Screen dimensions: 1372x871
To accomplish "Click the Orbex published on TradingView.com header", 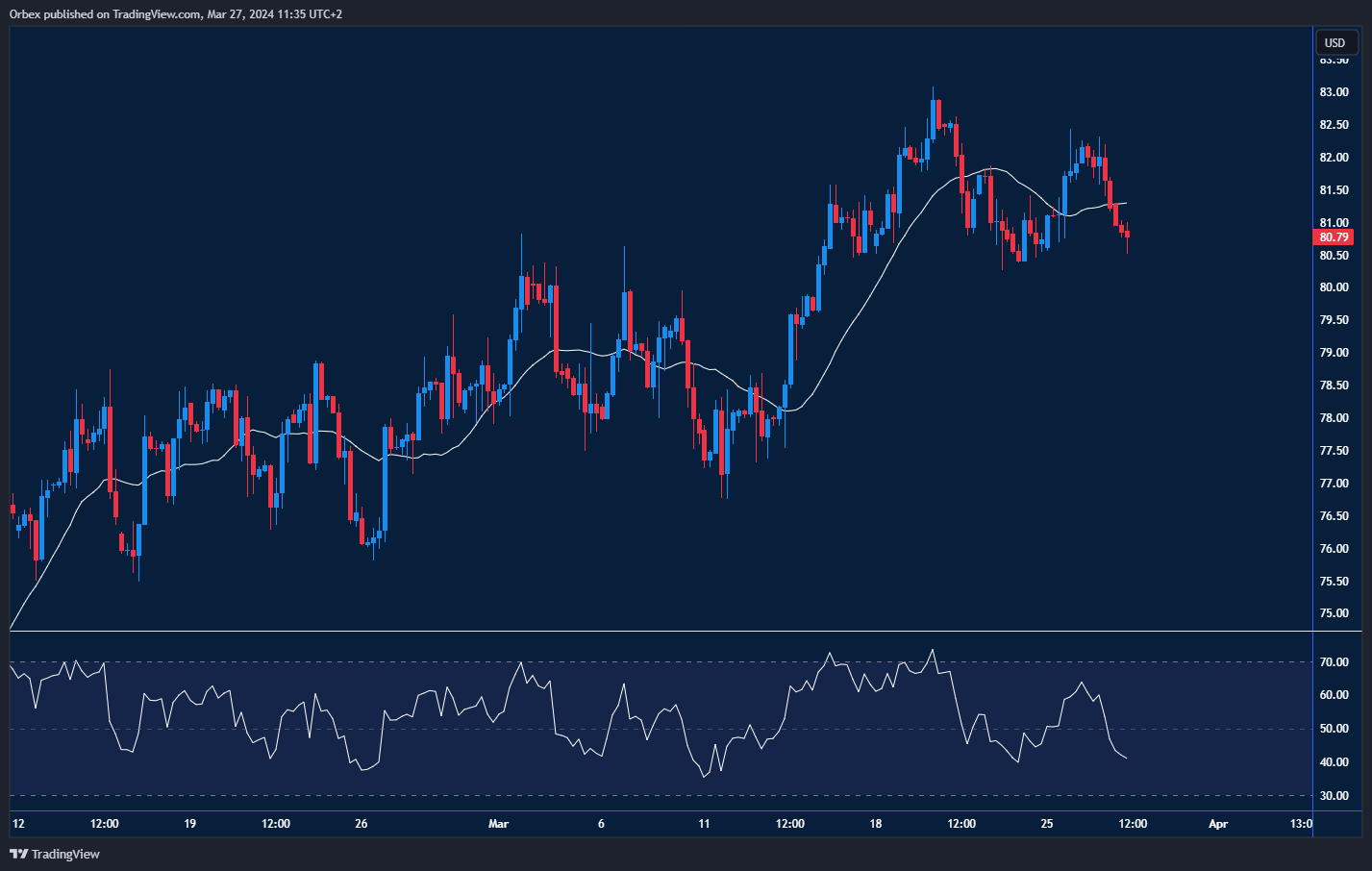I will [x=176, y=13].
